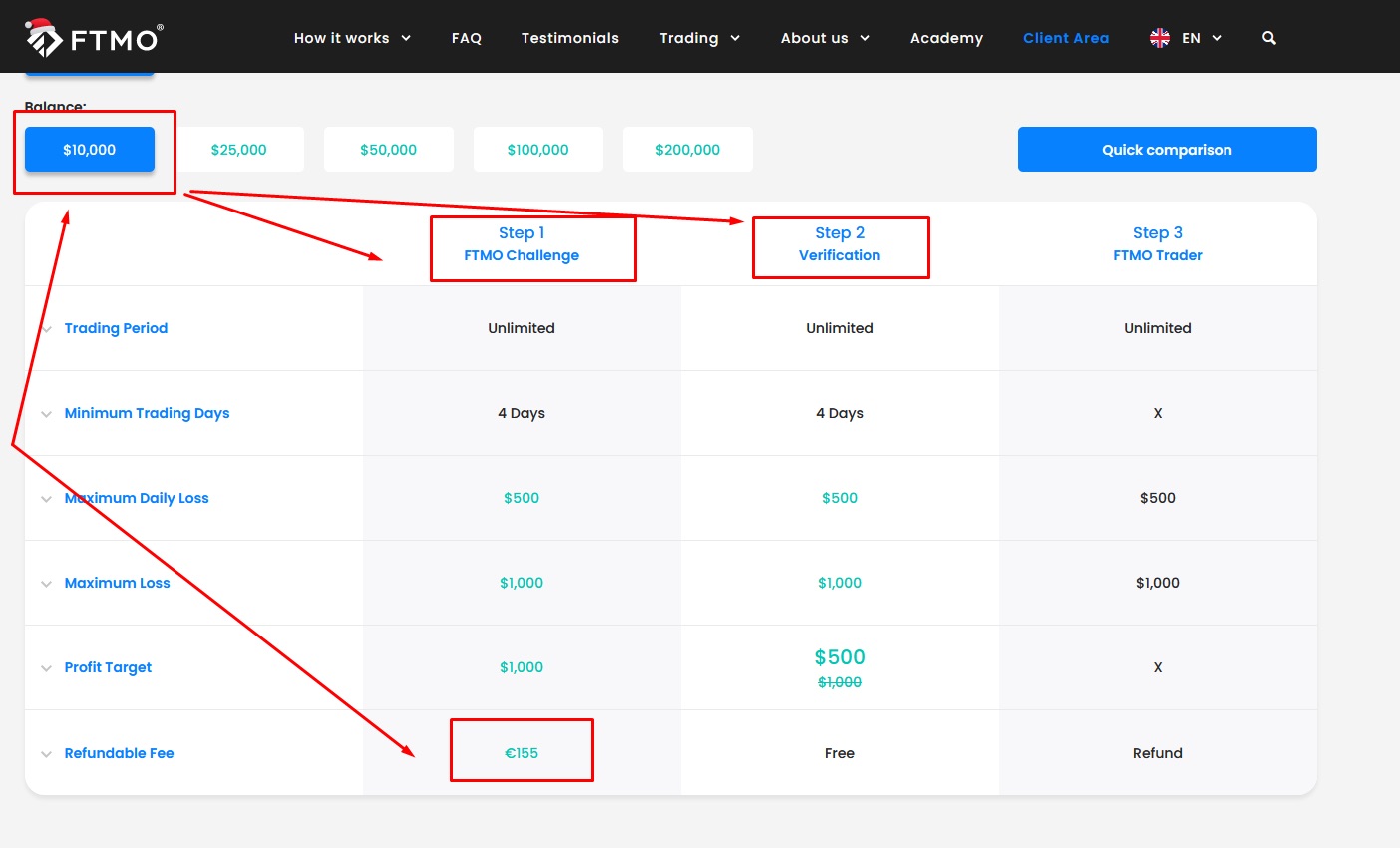Click the Free fee in Verification column
This screenshot has width=1400, height=848.
click(840, 753)
